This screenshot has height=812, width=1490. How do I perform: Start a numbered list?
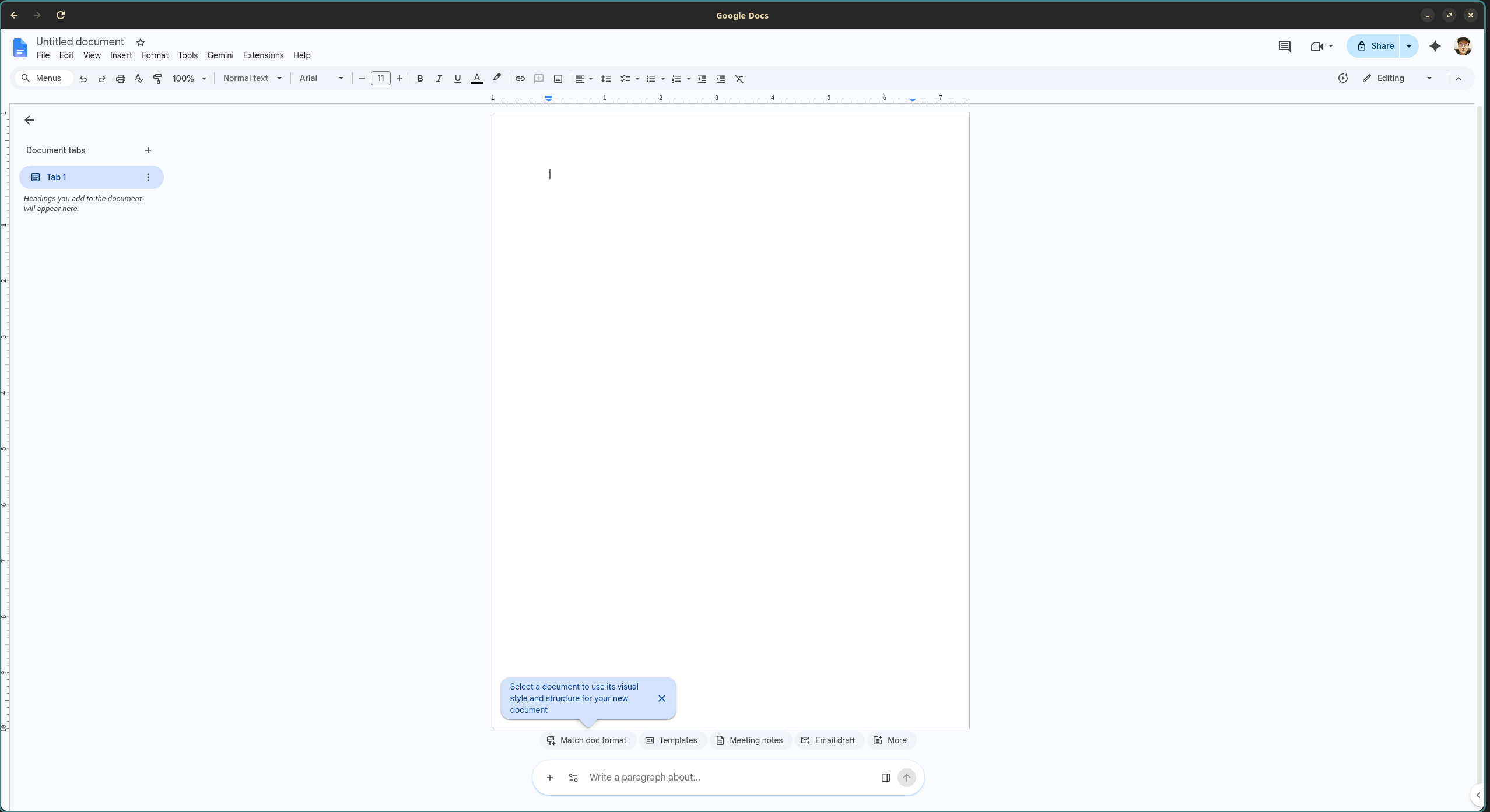[676, 79]
